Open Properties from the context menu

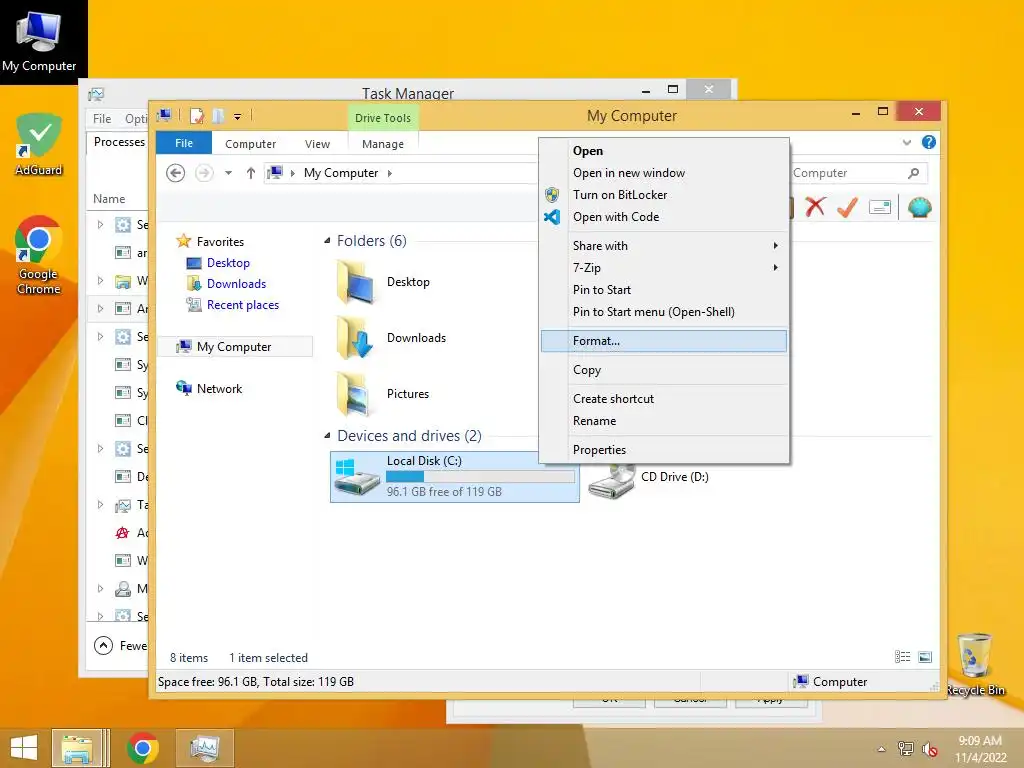(664, 450)
